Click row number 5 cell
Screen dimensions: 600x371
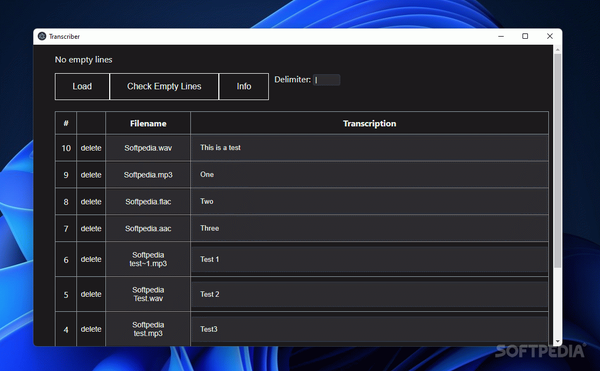(x=66, y=294)
